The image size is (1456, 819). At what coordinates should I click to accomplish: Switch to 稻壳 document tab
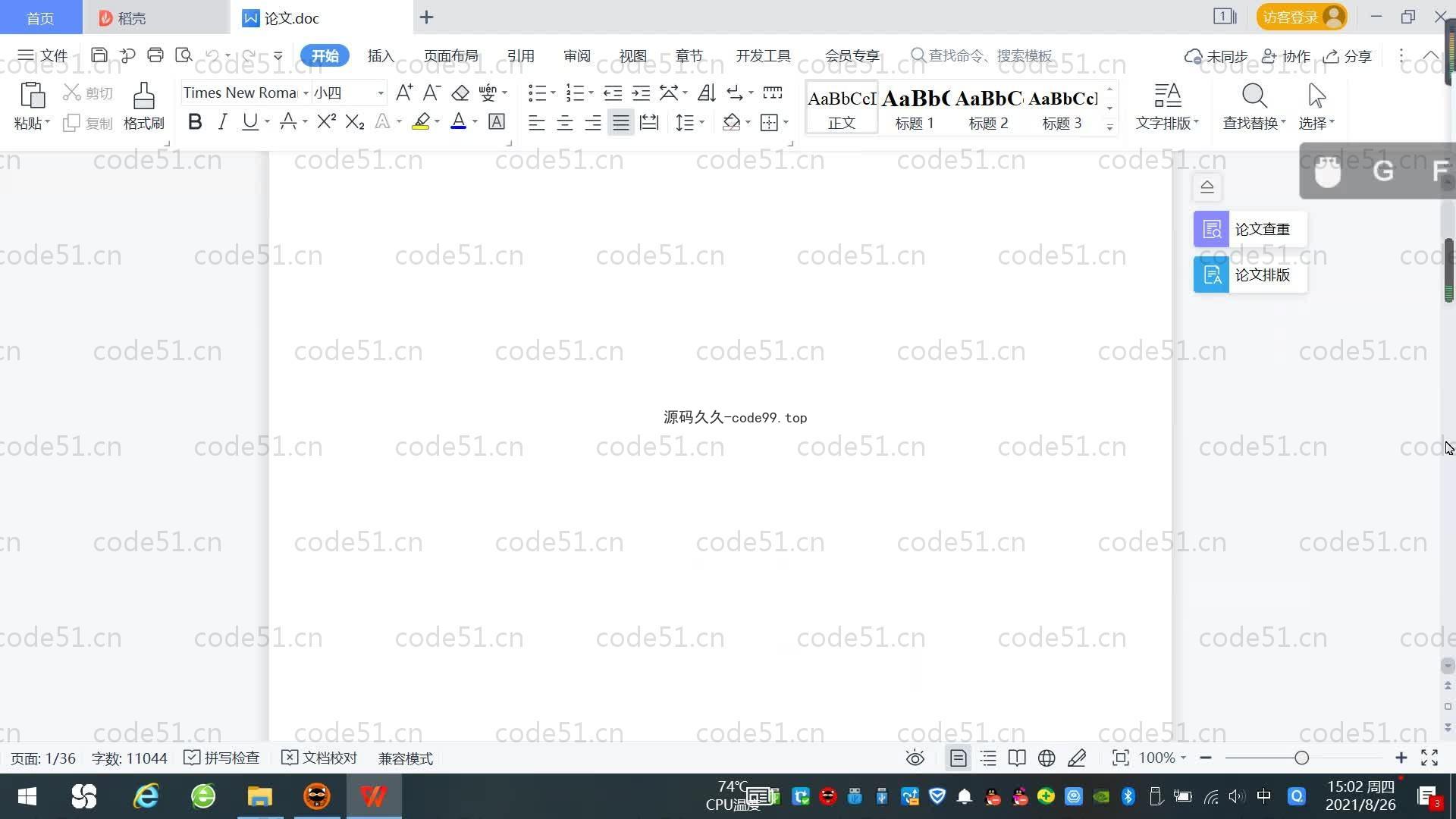point(155,17)
